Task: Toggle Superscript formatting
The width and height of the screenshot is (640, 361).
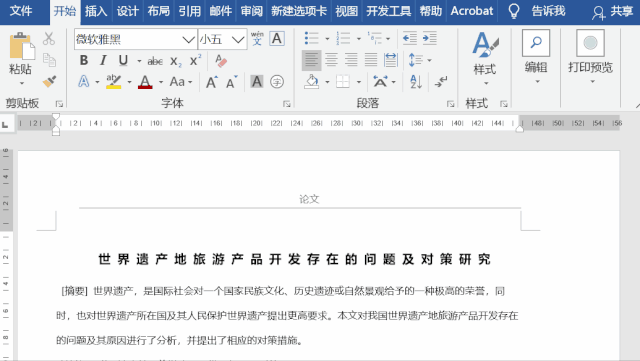Action: point(196,60)
